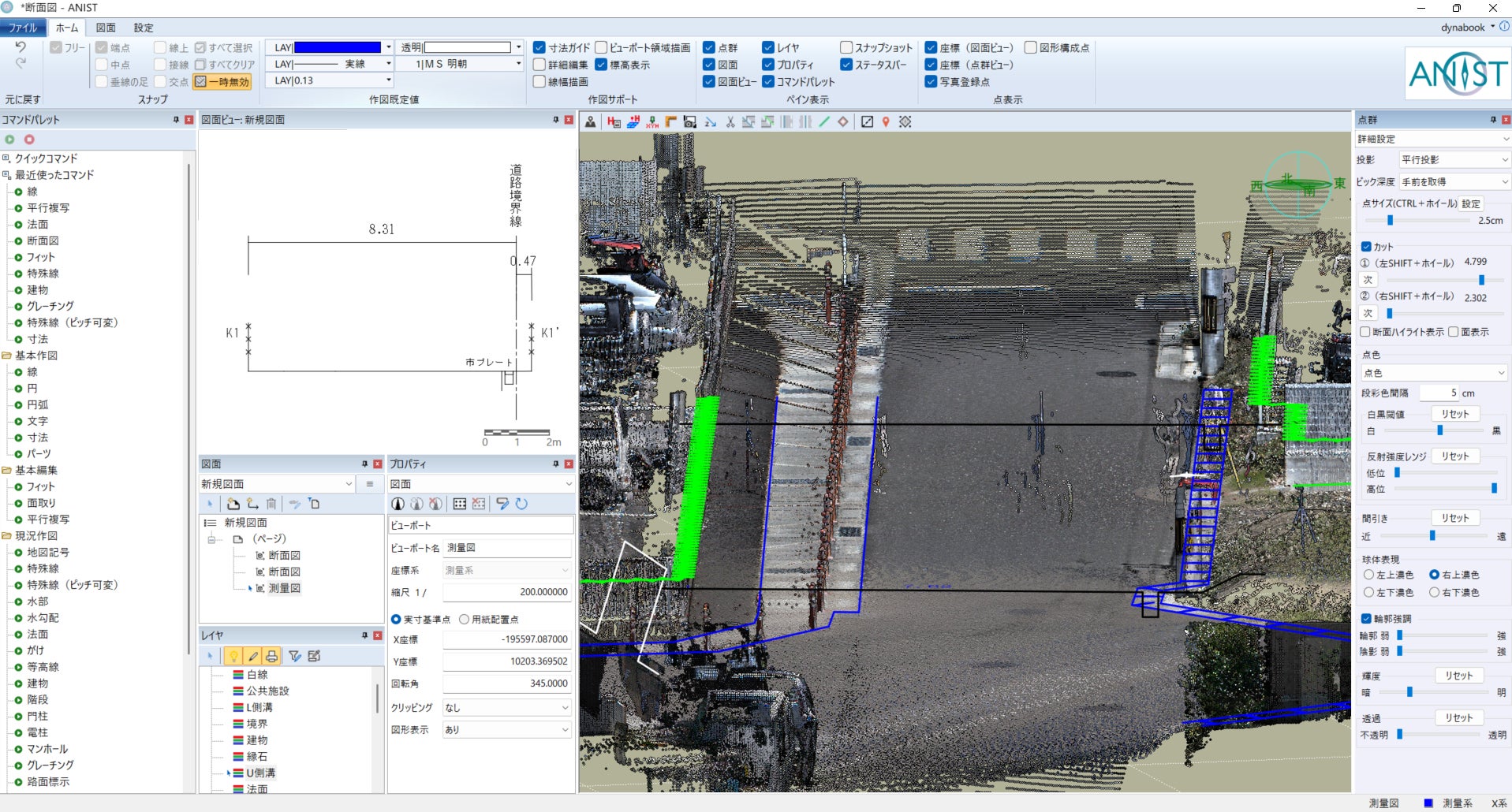Viewport: 1512px width, 812px height.
Task: Click the blue LAY color swatch
Action: [338, 48]
